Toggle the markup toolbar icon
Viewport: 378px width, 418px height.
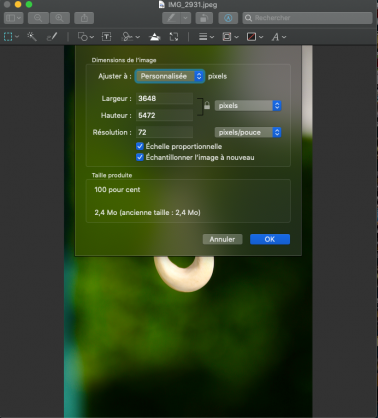tap(228, 18)
